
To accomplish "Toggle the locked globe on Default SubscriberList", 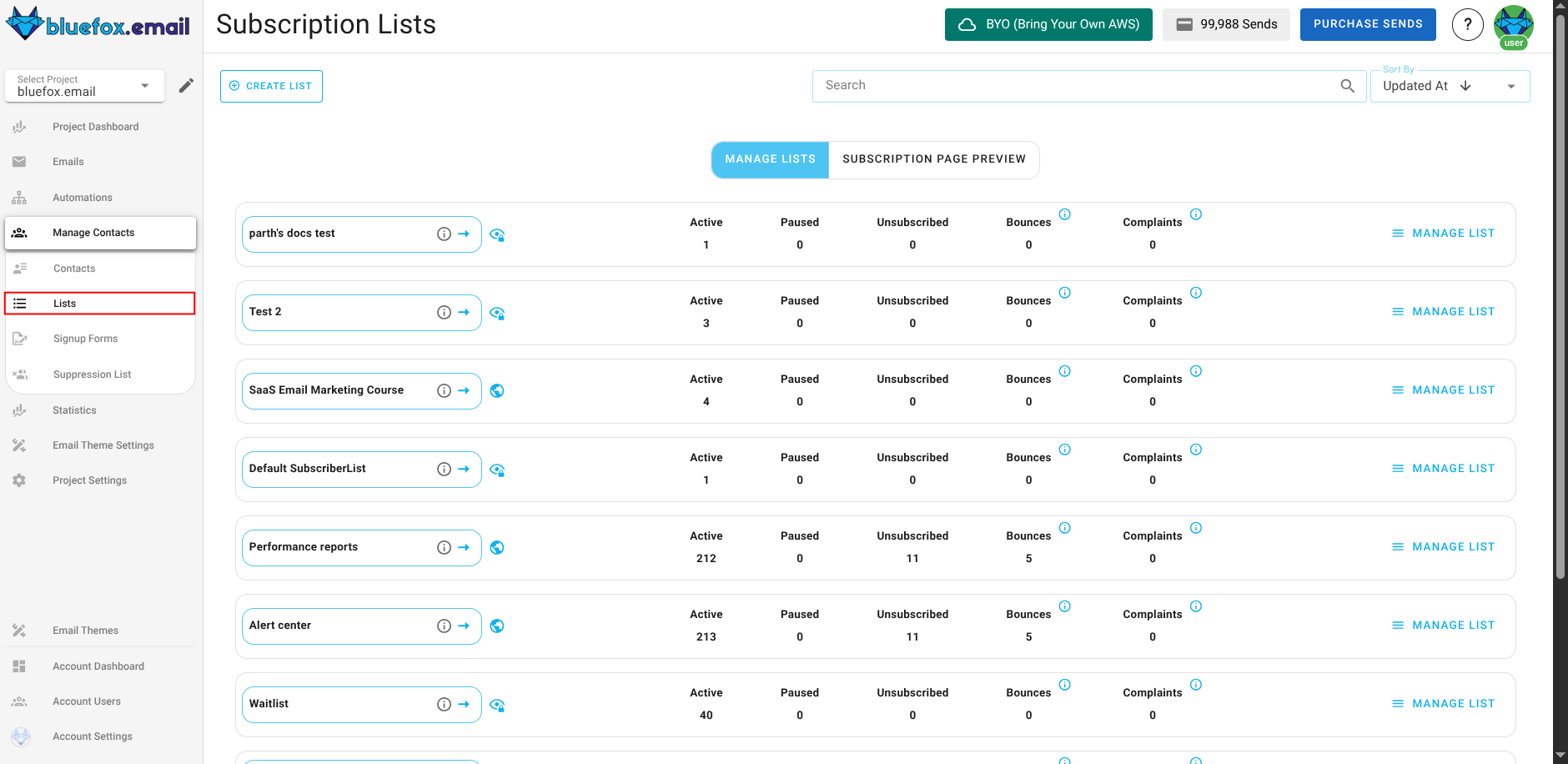I will [x=497, y=470].
